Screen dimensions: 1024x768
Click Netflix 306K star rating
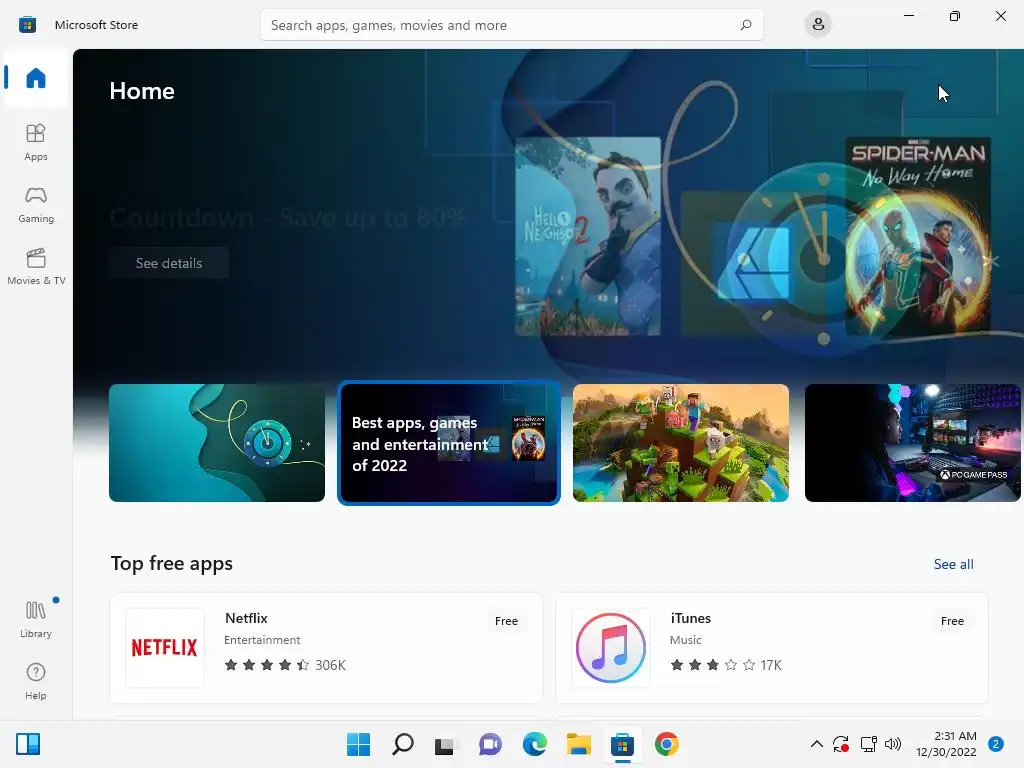point(285,665)
